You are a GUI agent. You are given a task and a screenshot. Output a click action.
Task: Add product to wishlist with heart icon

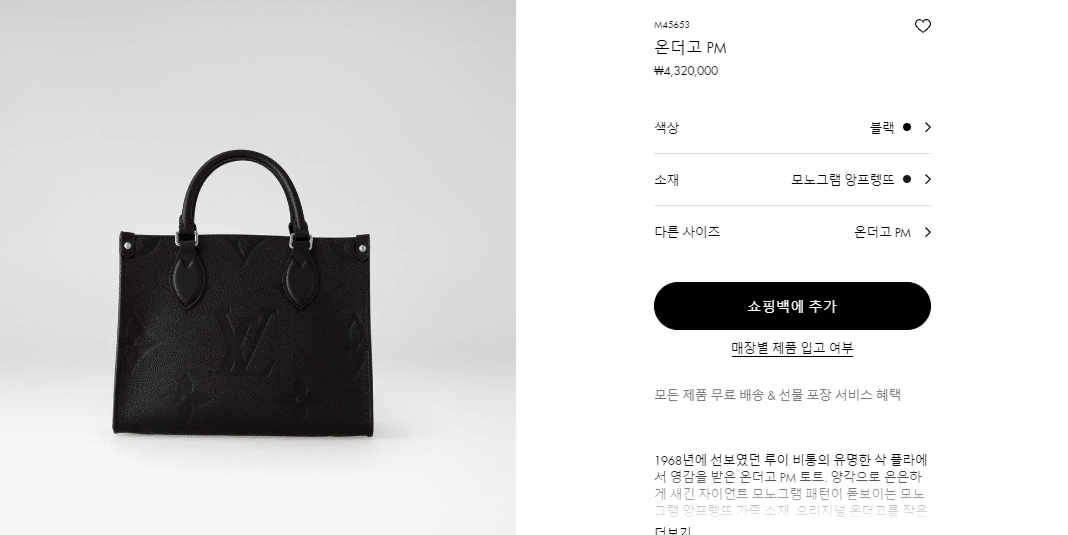point(922,26)
